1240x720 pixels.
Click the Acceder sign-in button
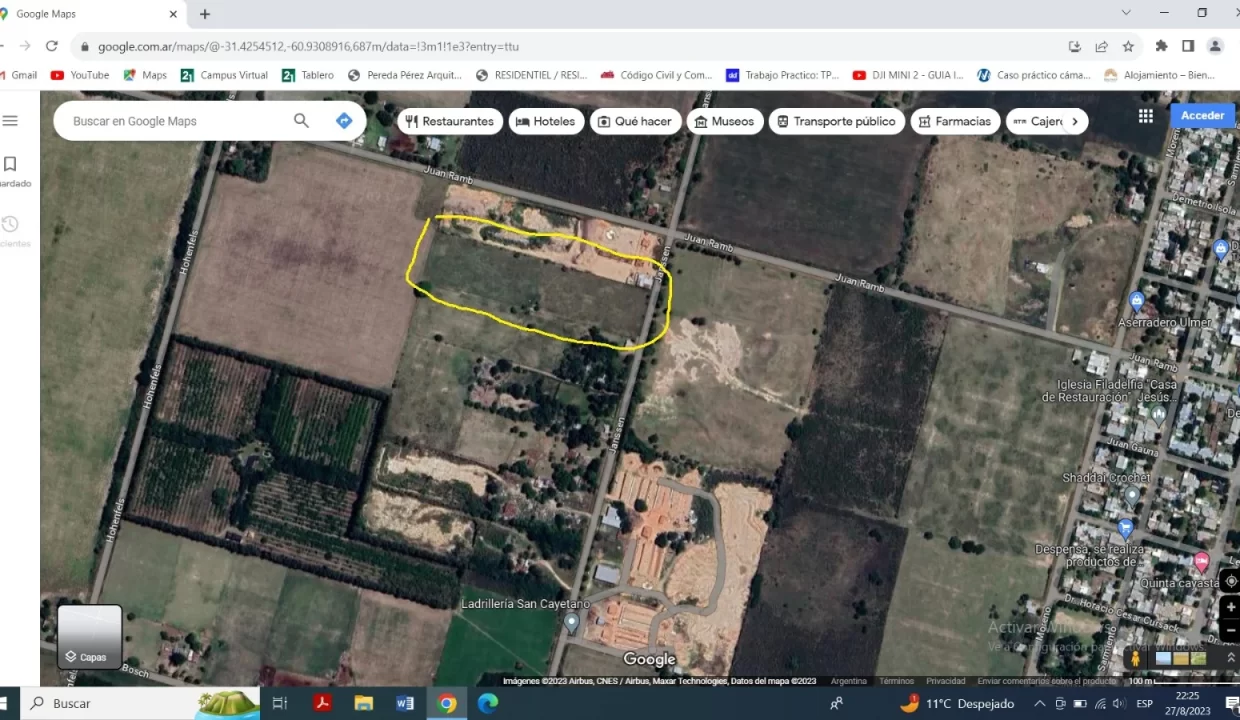(x=1202, y=116)
